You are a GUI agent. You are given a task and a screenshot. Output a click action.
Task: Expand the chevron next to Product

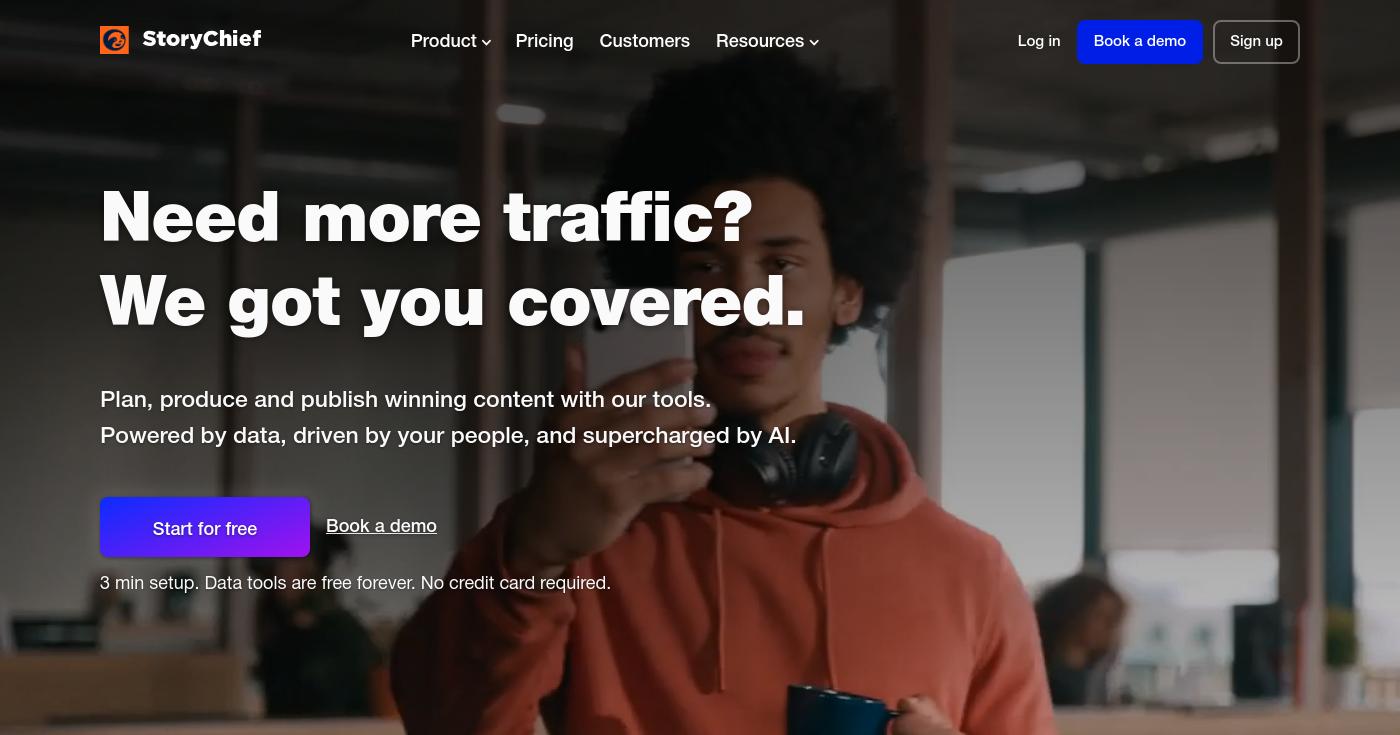point(486,42)
